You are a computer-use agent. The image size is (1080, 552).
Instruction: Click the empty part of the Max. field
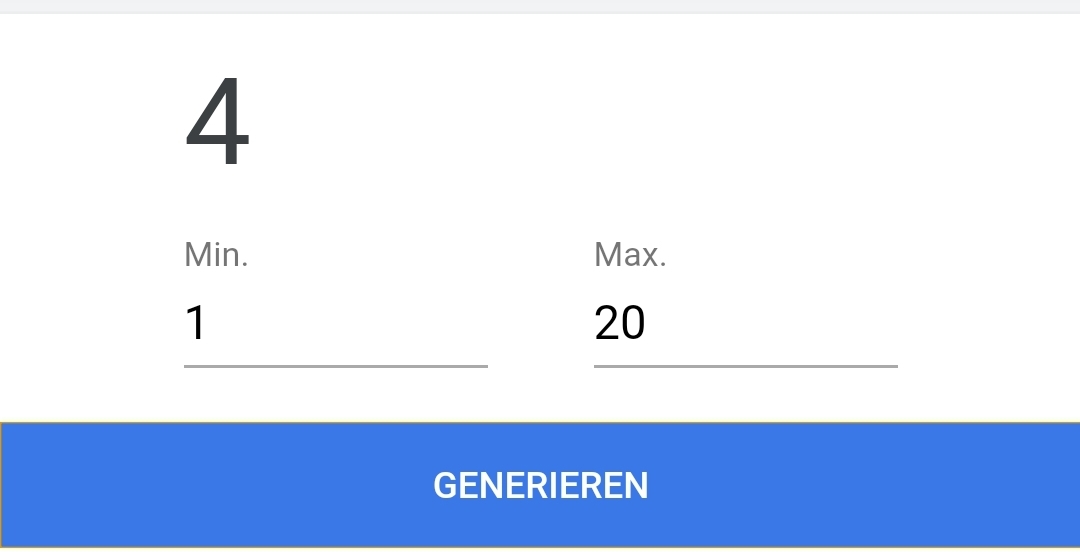771,323
